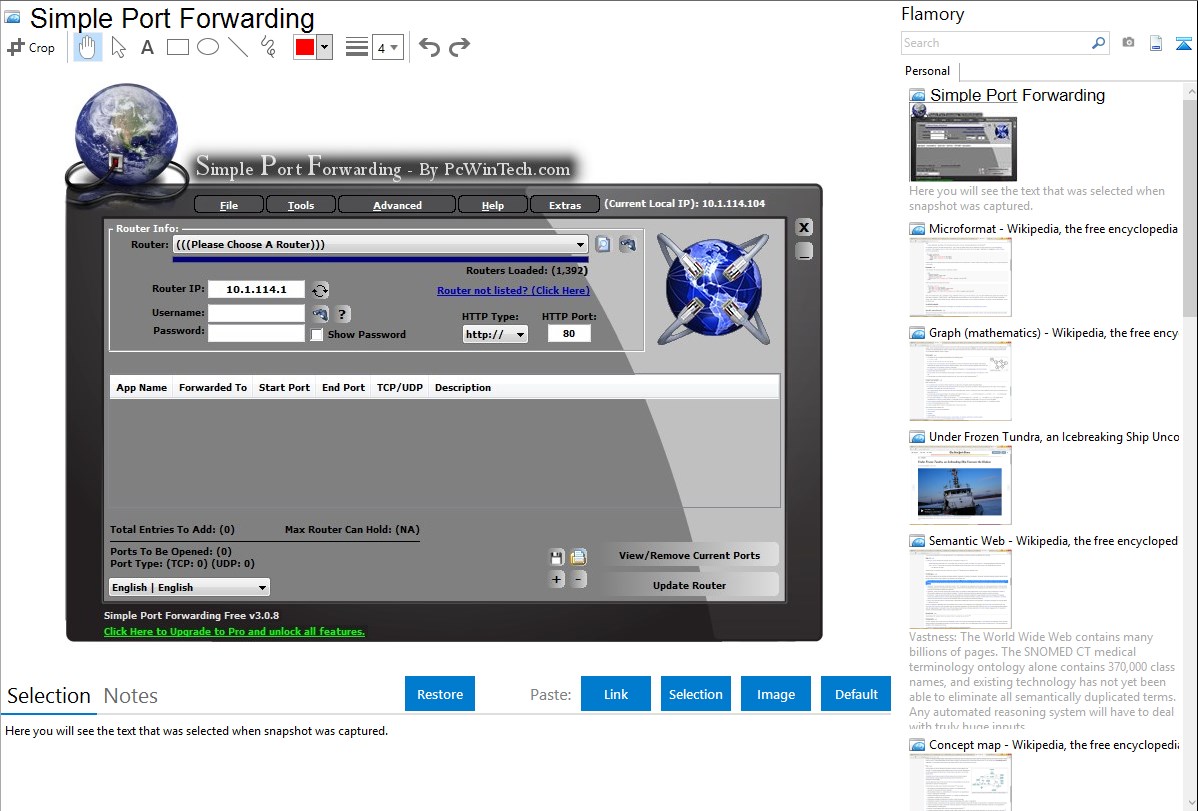Click the End Port column header
The image size is (1198, 811).
click(343, 388)
